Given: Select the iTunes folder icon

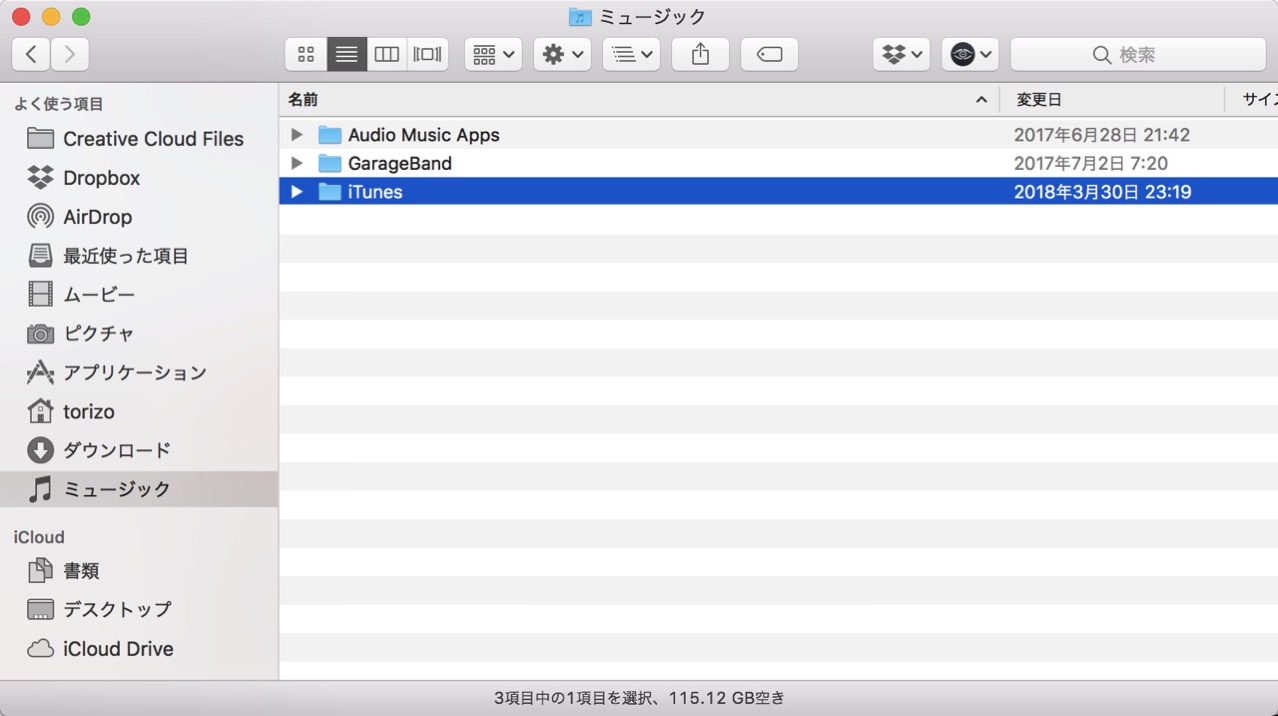Looking at the screenshot, I should point(330,192).
